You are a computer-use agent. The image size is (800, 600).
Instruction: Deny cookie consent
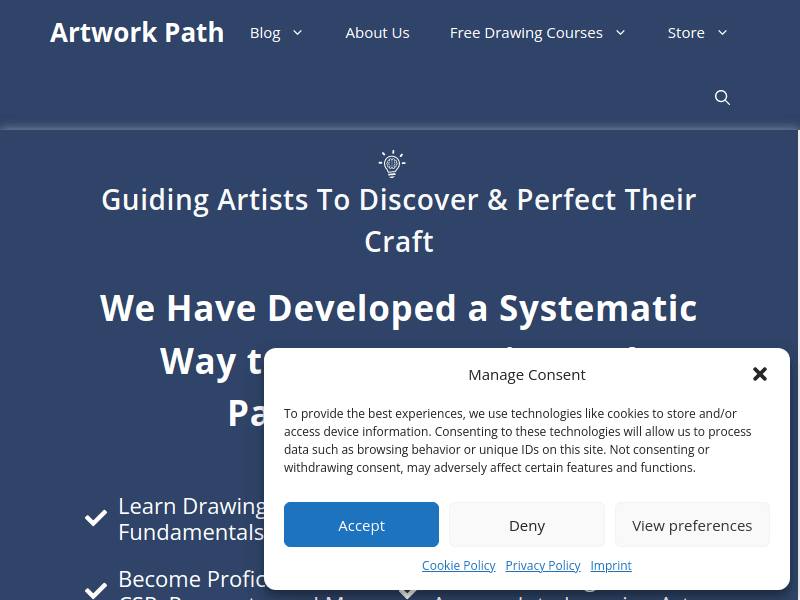pyautogui.click(x=526, y=524)
